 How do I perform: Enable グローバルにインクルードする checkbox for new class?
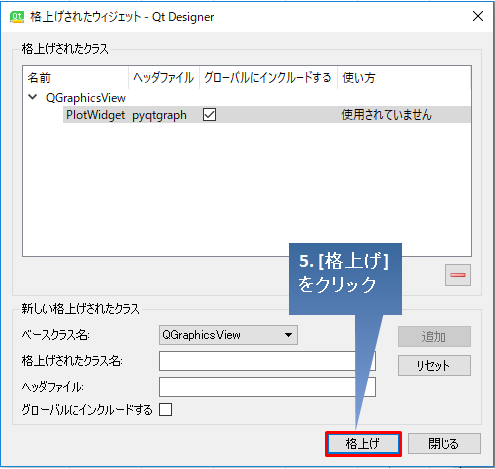coord(165,410)
